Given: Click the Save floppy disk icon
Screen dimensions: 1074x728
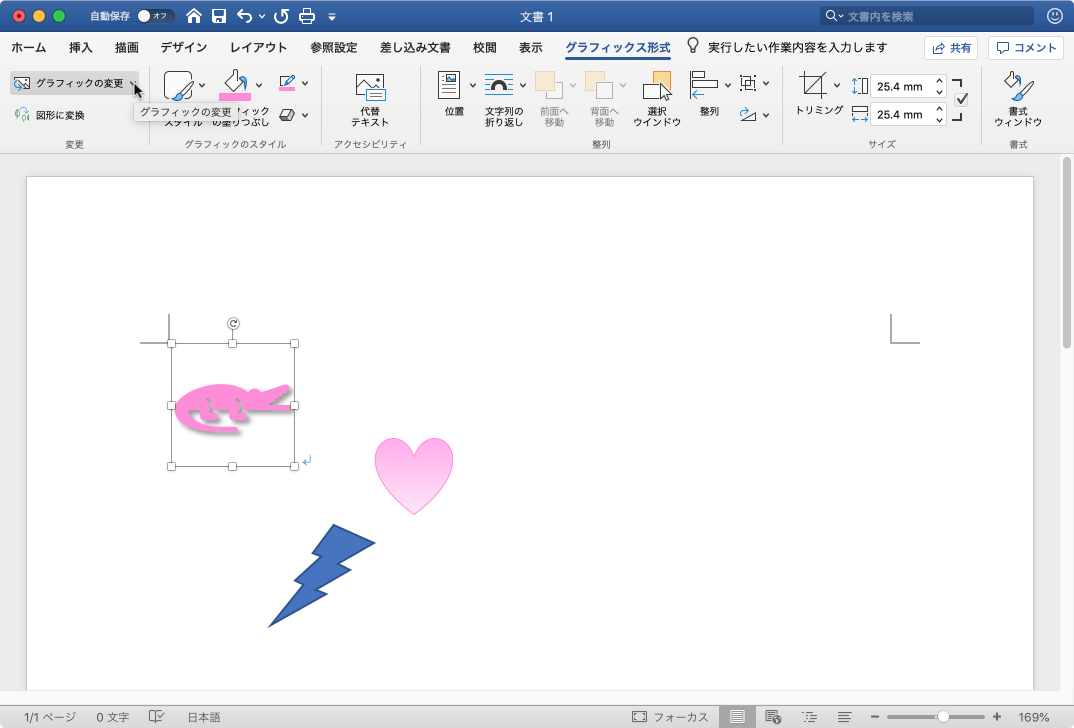Looking at the screenshot, I should pyautogui.click(x=219, y=16).
